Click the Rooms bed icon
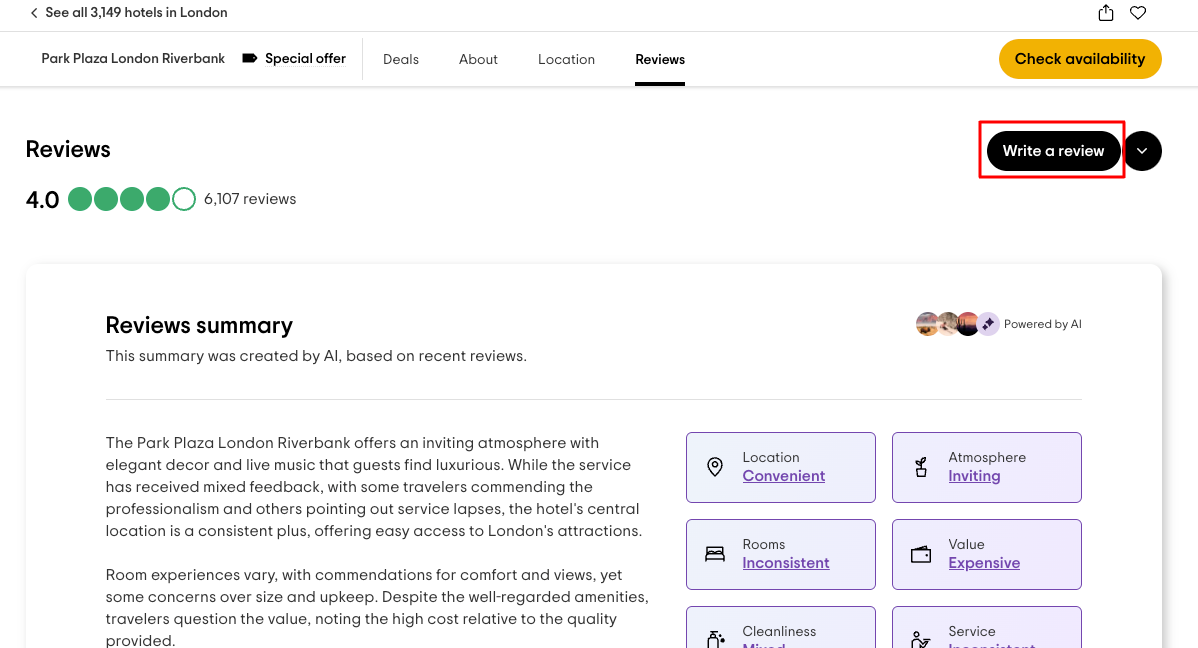The width and height of the screenshot is (1198, 648). pos(715,554)
